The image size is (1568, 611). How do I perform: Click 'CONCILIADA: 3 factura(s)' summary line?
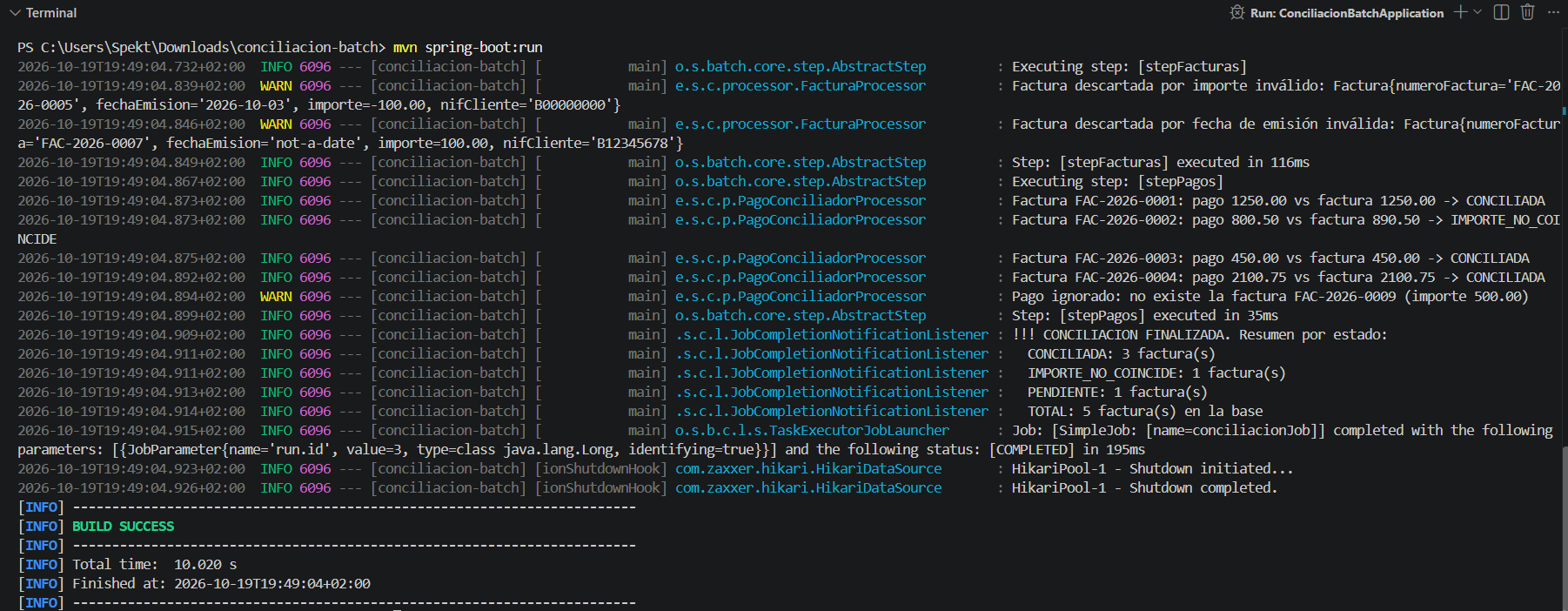1121,353
